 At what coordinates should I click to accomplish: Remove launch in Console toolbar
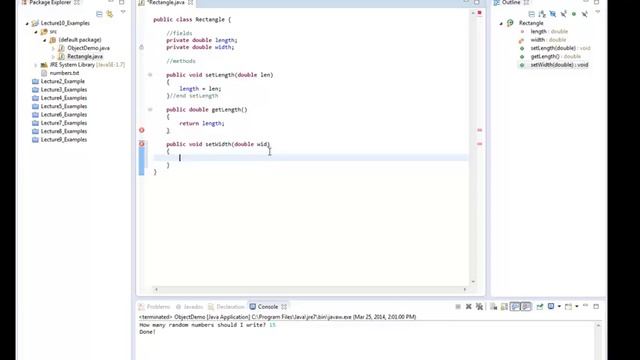pos(469,307)
